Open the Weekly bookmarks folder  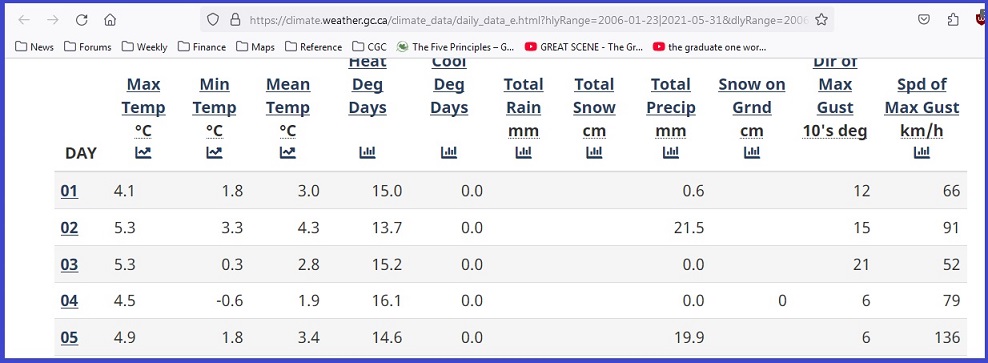tap(145, 47)
